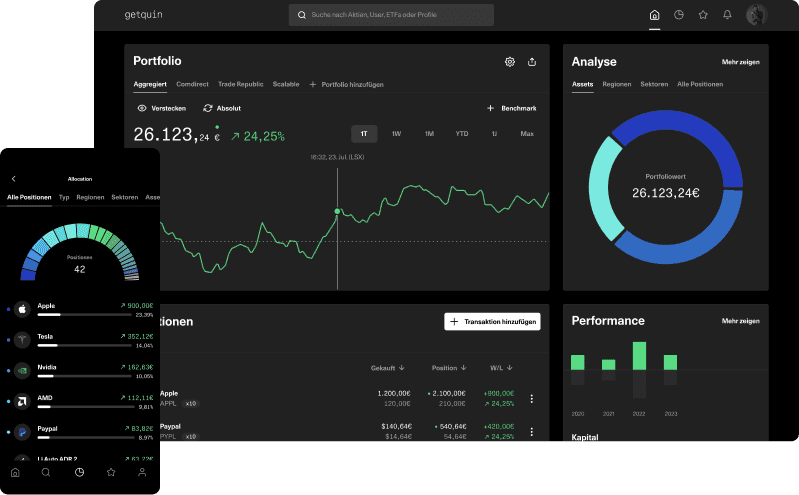The height and width of the screenshot is (495, 799).
Task: Select Sektoren tab in mobile Allocation
Action: pyautogui.click(x=124, y=197)
